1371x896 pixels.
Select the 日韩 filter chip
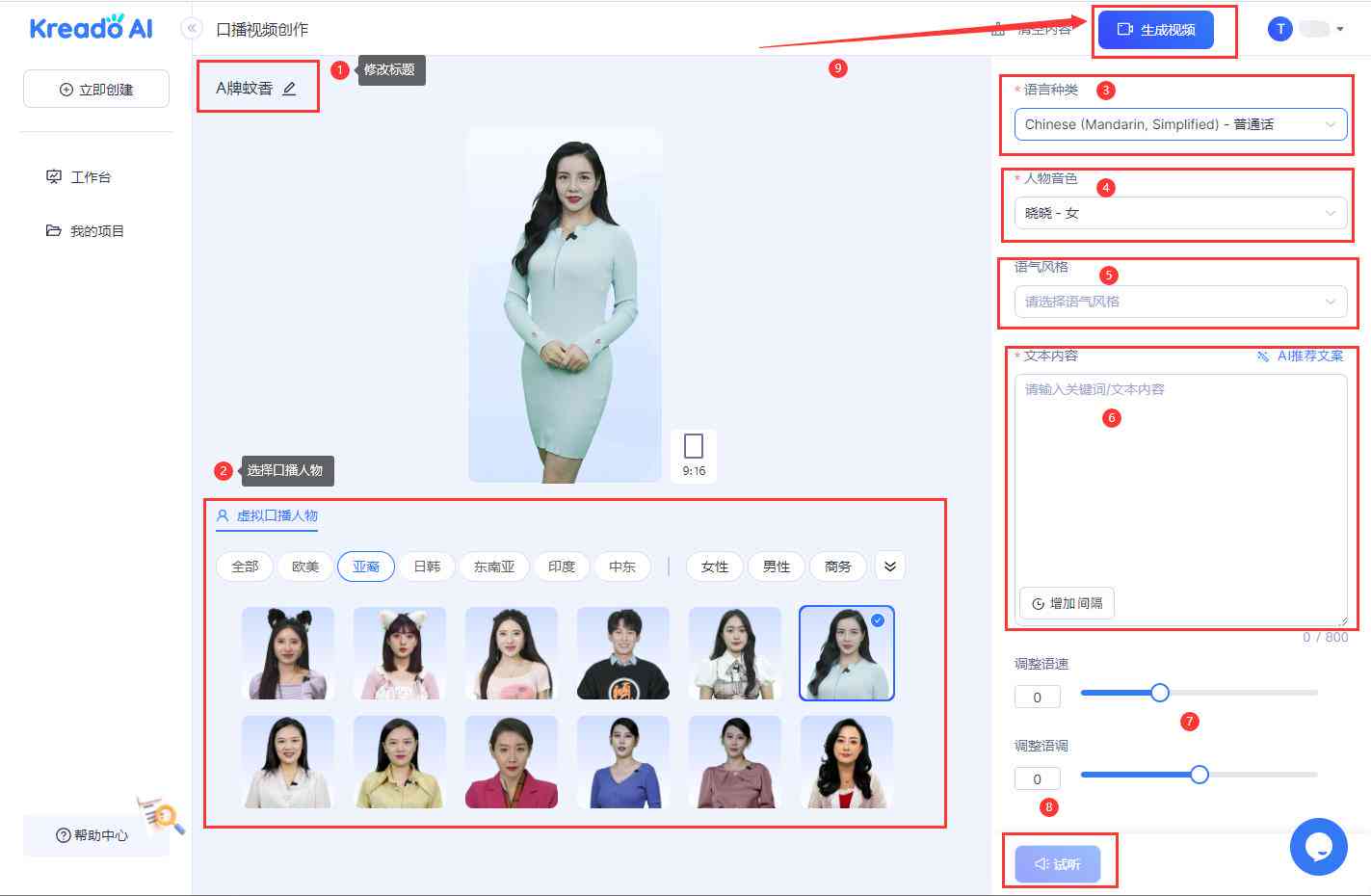[x=427, y=567]
